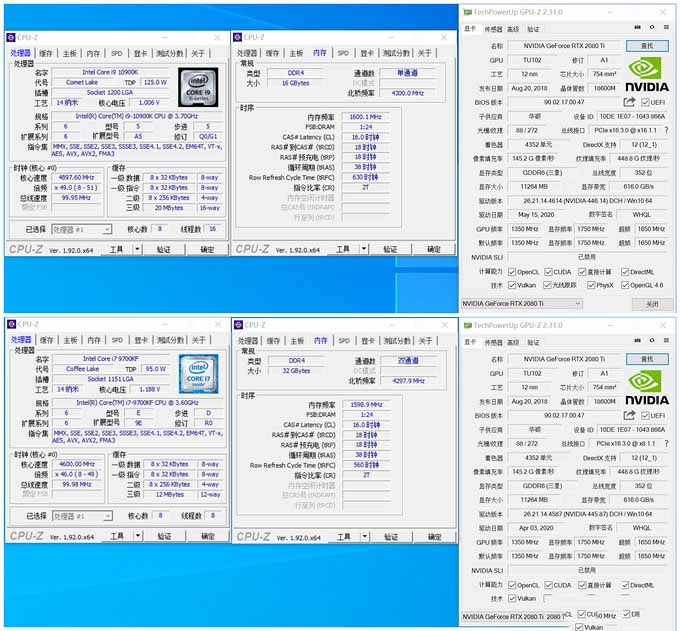Toggle the PhysX checkbox in driver 446.14 GPU-Z
Viewport: 680px width, 631px height.
[590, 285]
